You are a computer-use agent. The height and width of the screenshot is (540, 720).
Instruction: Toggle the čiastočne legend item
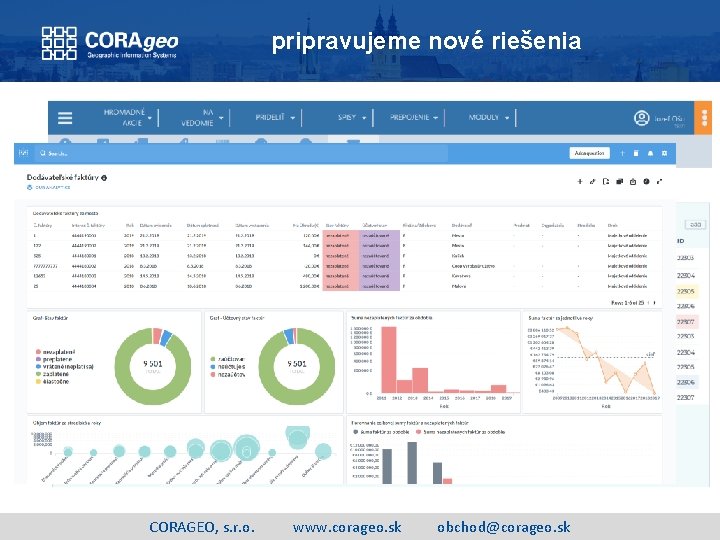pos(52,381)
